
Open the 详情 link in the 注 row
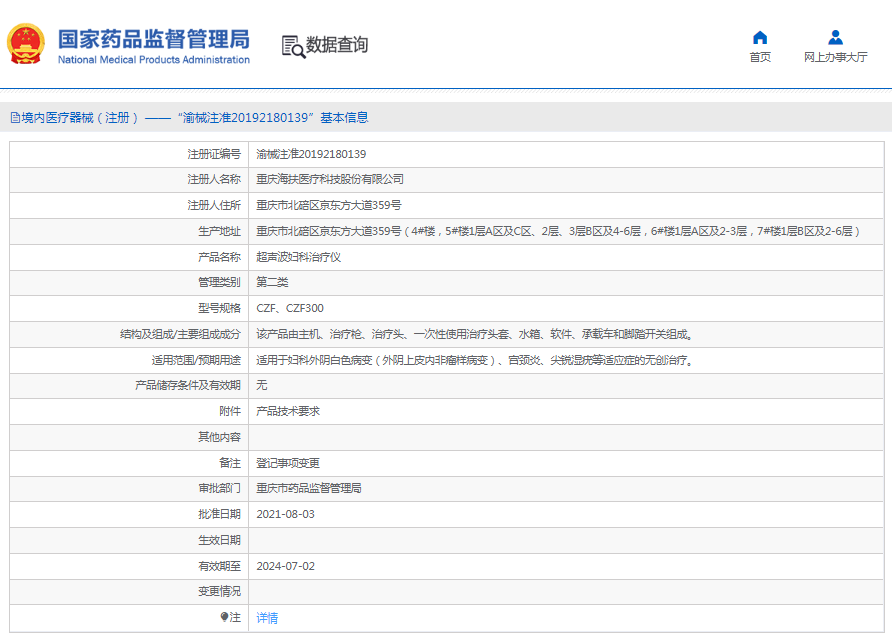267,618
